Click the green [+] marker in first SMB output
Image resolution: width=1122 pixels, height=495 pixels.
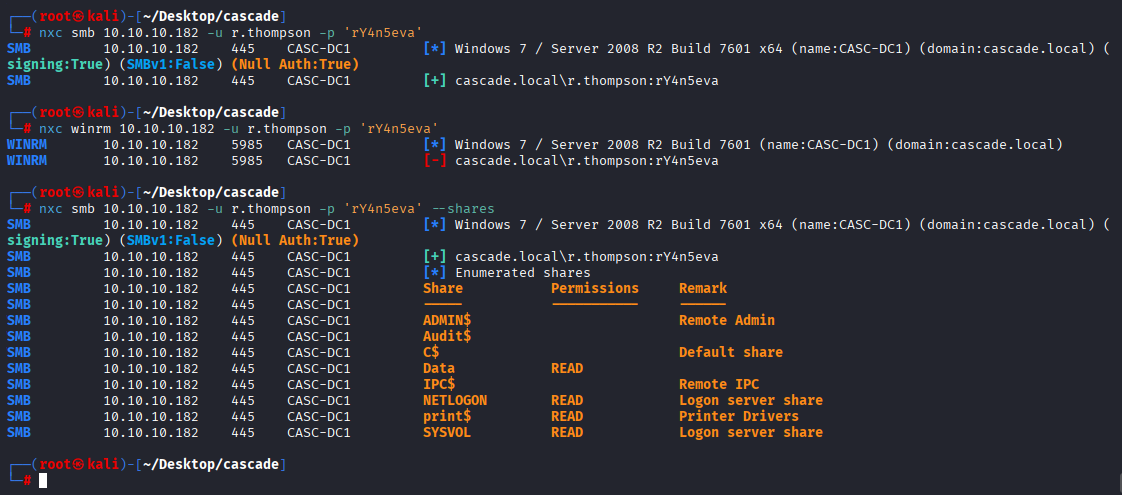tap(435, 81)
